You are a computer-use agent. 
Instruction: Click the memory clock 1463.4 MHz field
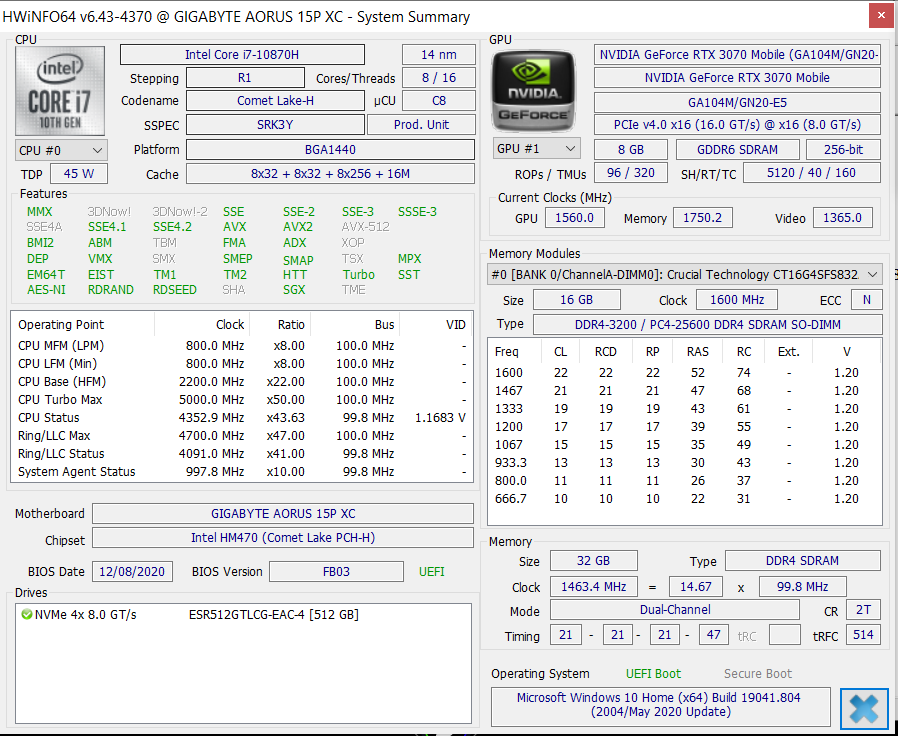coord(593,587)
